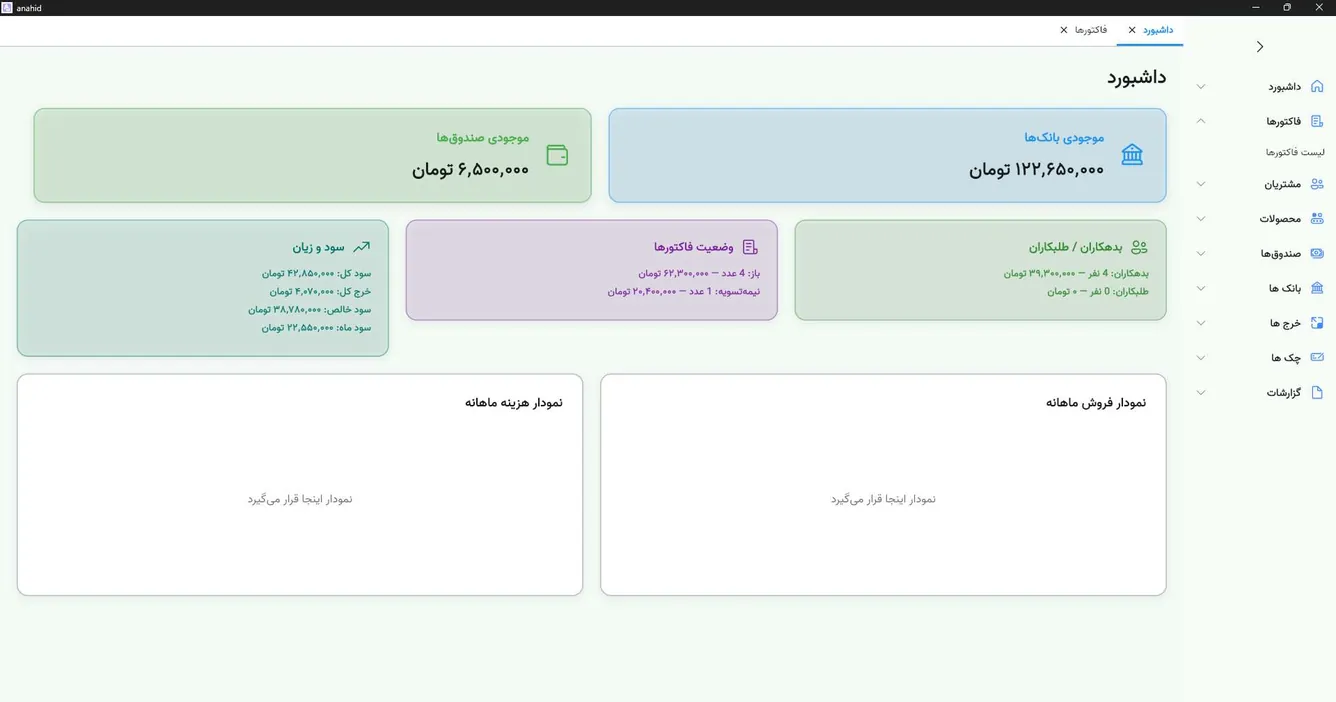The width and height of the screenshot is (1336, 702).
Task: Click the expense chart placeholder text
Action: [300, 499]
